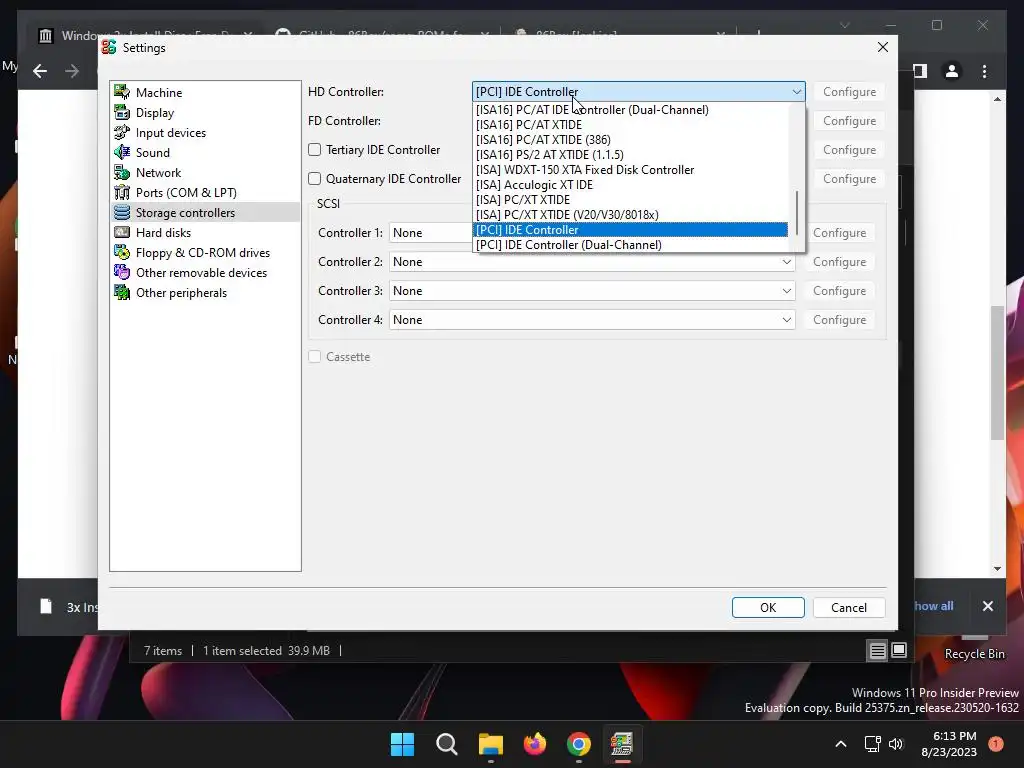
Task: Click Cancel in Settings dialog
Action: pyautogui.click(x=849, y=607)
